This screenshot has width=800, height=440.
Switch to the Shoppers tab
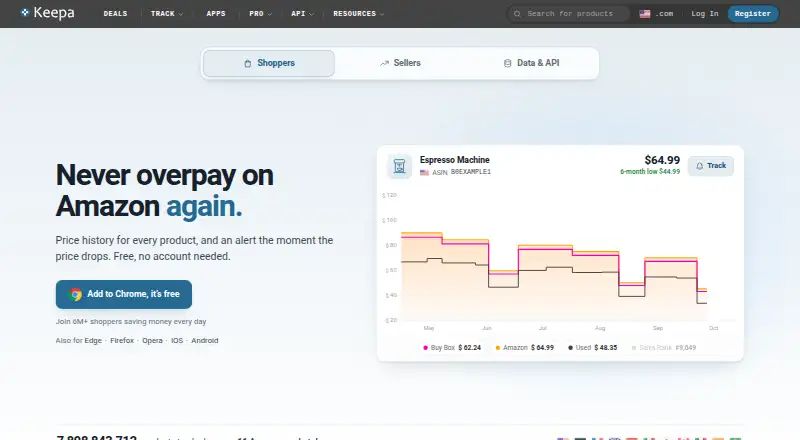[x=269, y=63]
